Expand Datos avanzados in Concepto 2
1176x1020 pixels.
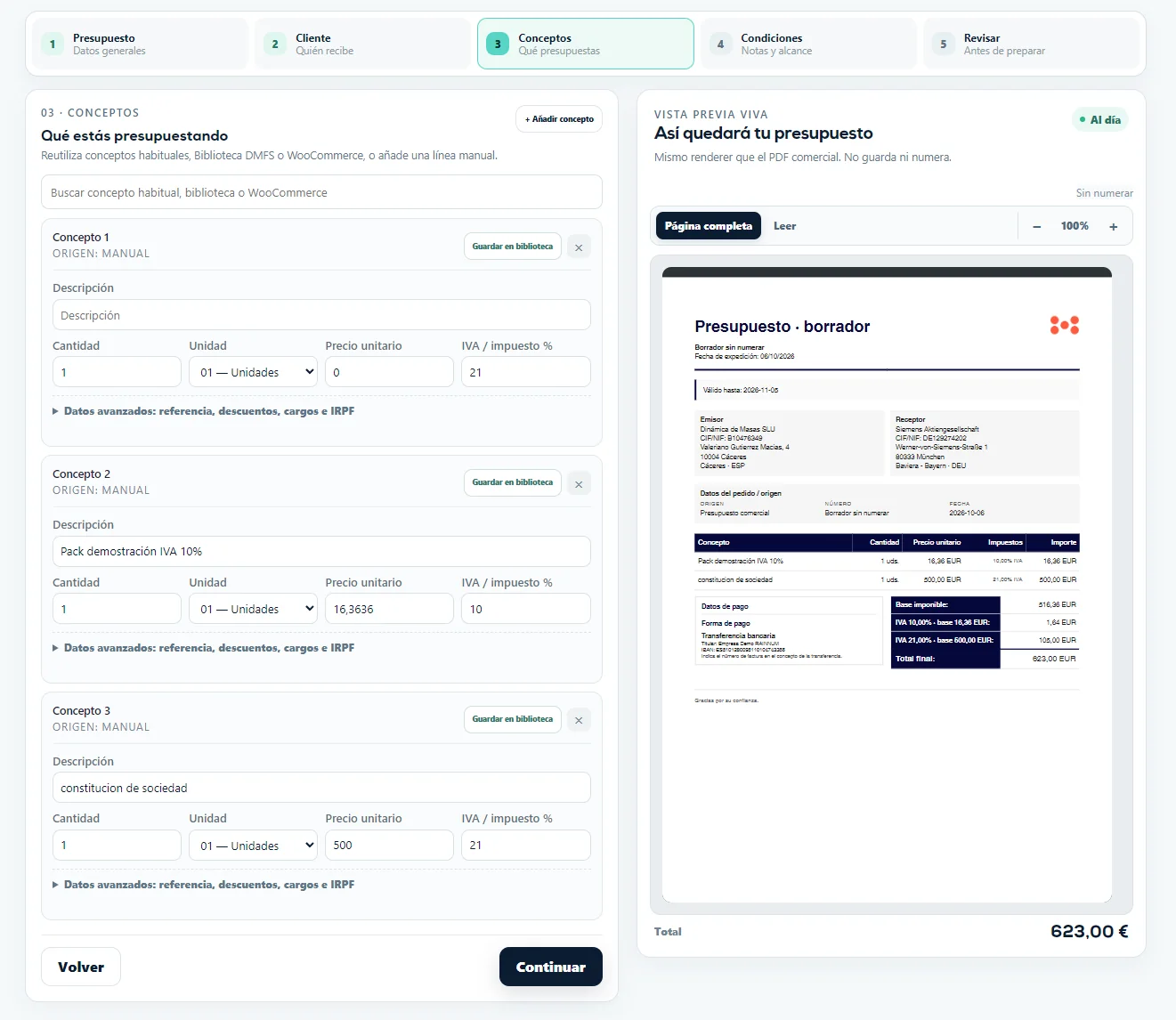point(204,648)
